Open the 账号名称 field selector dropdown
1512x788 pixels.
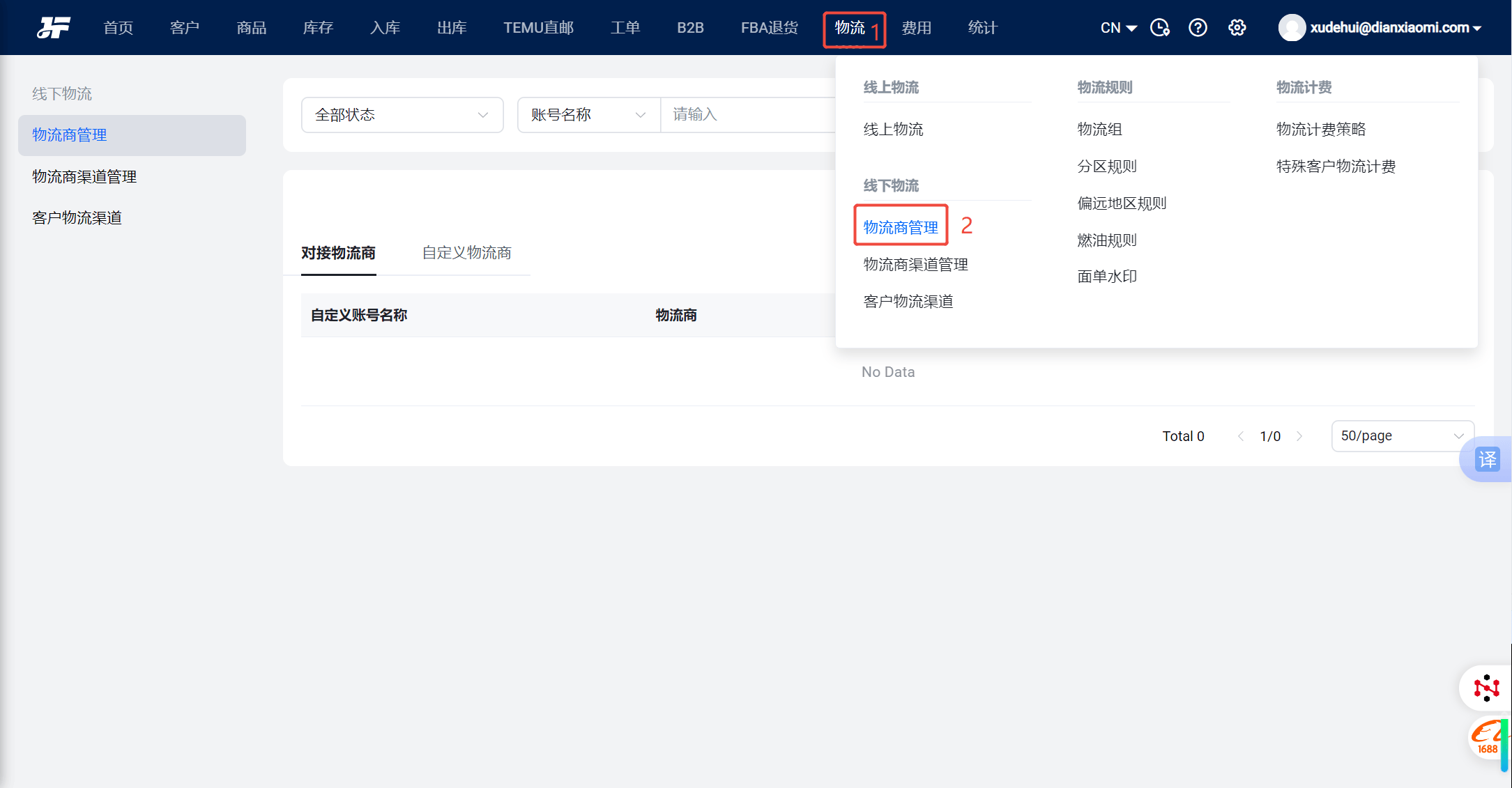(x=588, y=114)
